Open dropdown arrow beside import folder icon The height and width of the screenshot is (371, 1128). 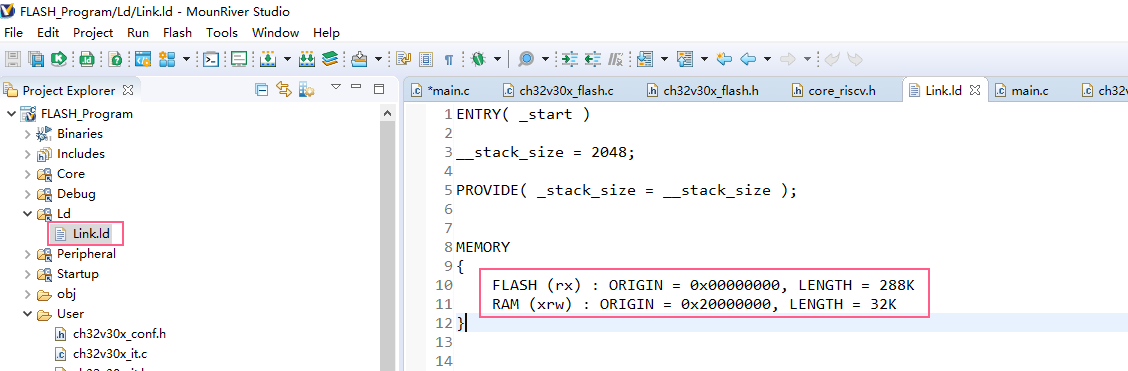point(379,59)
